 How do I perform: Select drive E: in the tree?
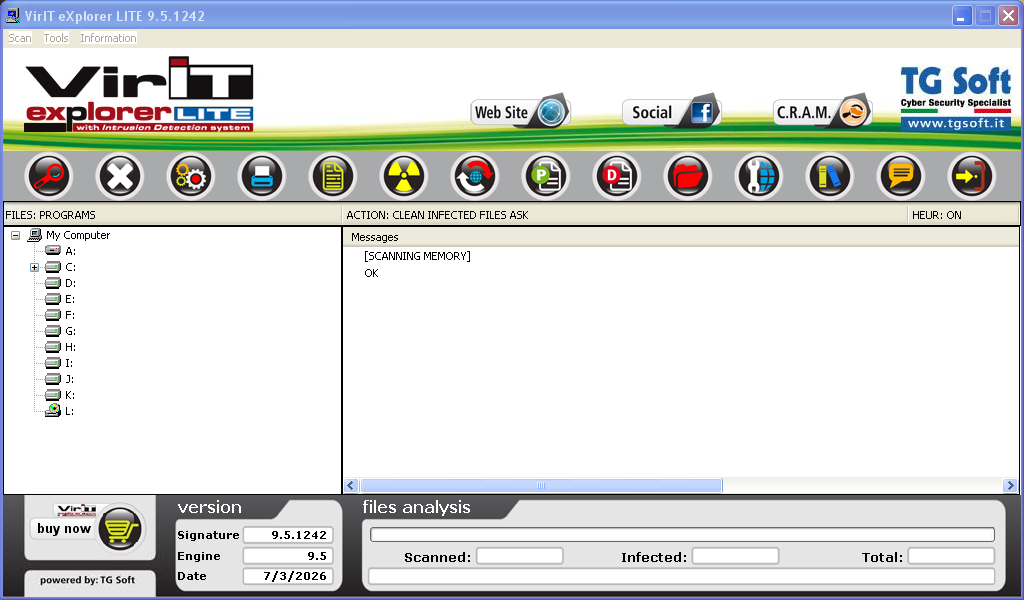coord(70,299)
